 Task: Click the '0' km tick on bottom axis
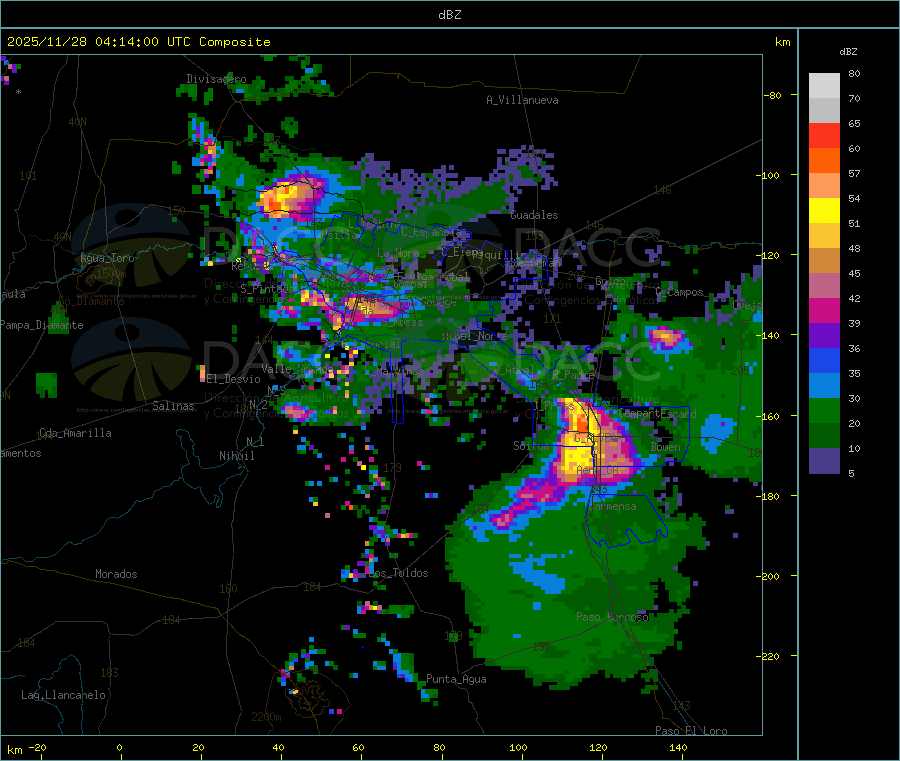tap(119, 747)
